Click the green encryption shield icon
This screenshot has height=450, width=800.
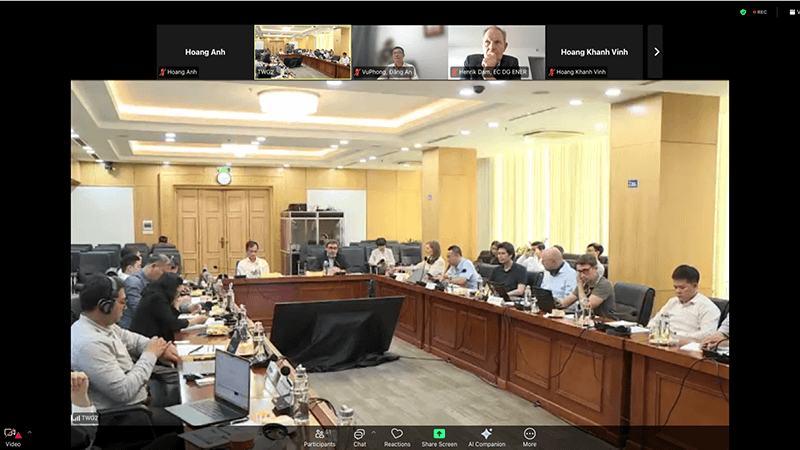click(x=743, y=12)
